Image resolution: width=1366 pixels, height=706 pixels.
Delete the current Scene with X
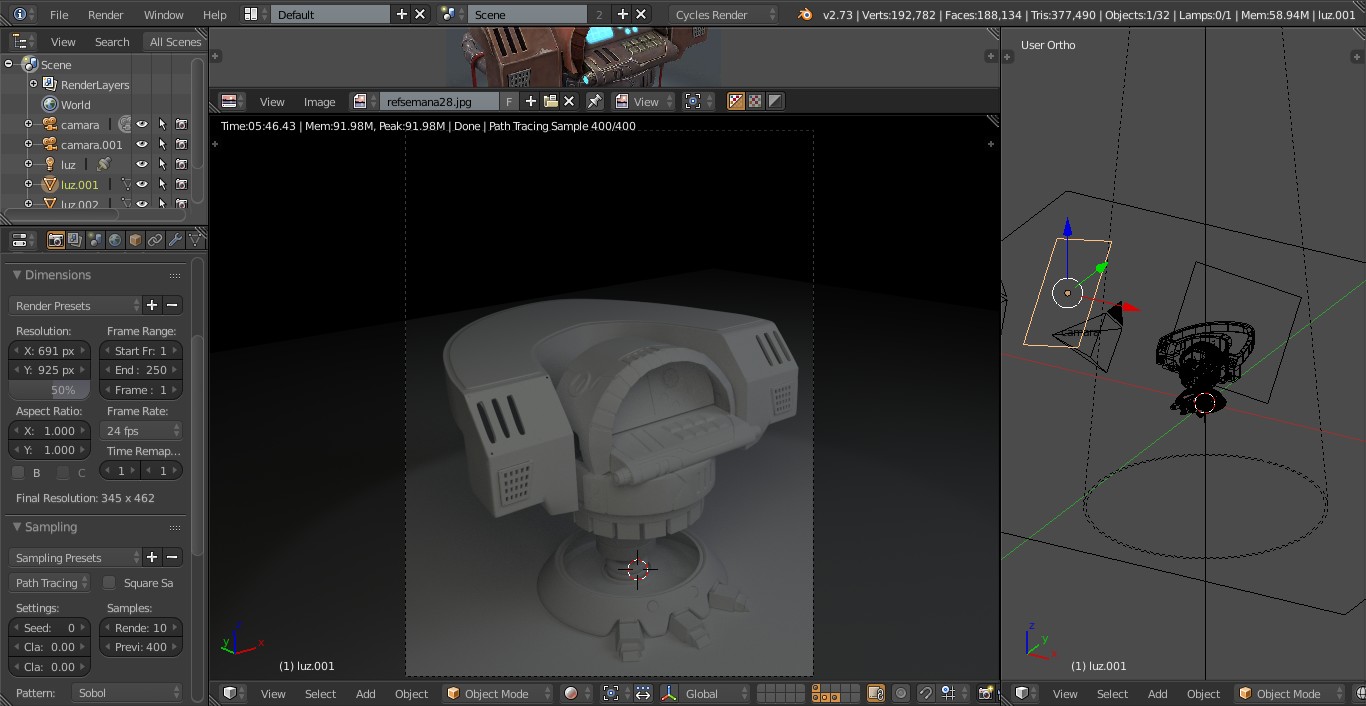(x=641, y=14)
